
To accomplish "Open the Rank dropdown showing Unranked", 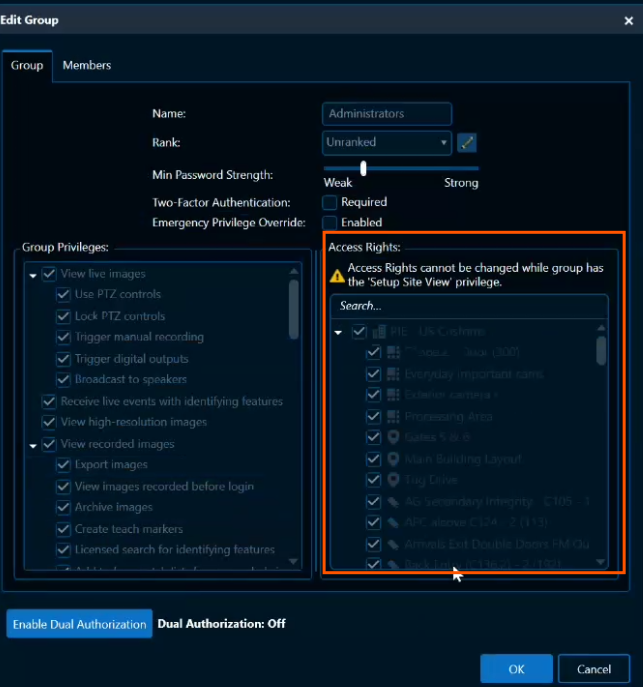I will point(387,143).
